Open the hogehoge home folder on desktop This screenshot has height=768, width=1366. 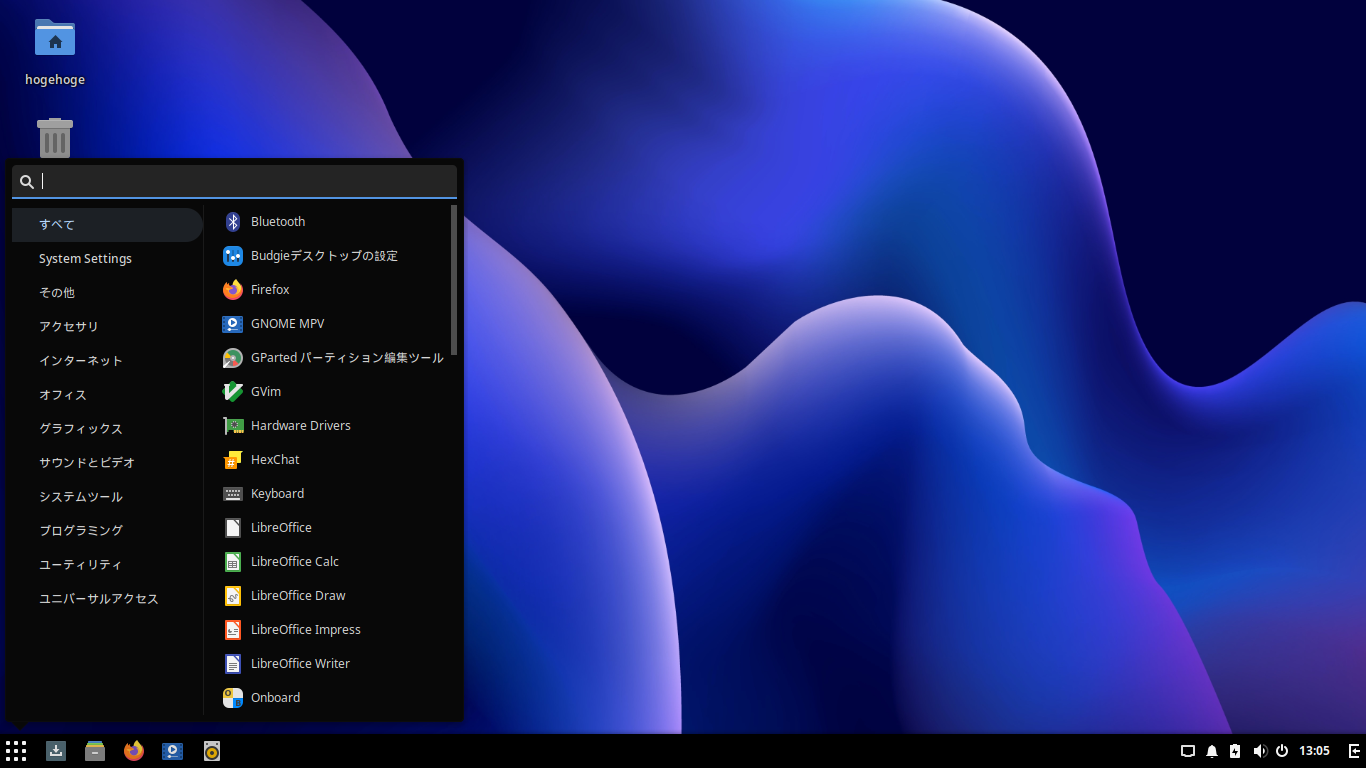(55, 51)
